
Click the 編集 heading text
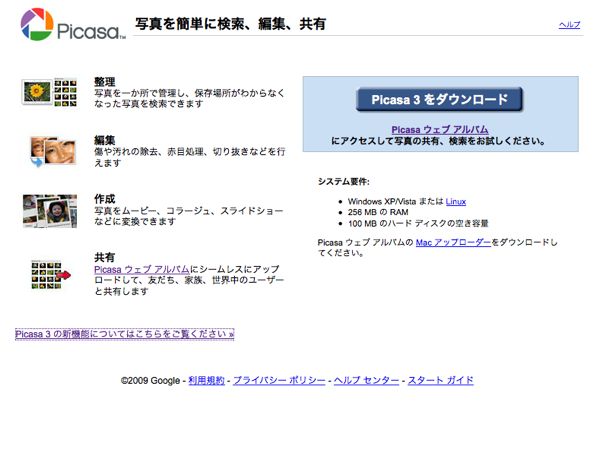click(x=104, y=140)
